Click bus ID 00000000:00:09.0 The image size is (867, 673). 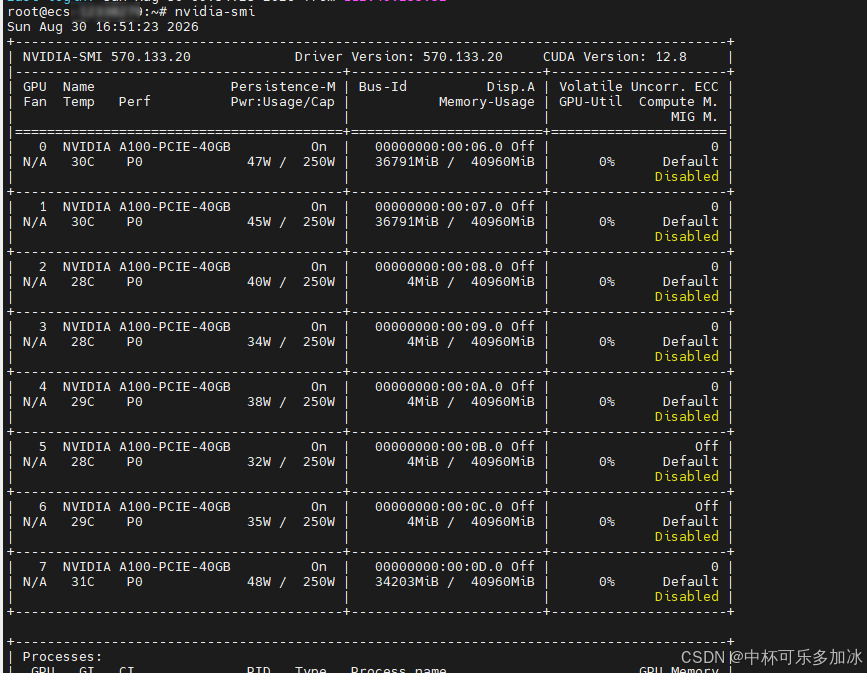pos(439,326)
